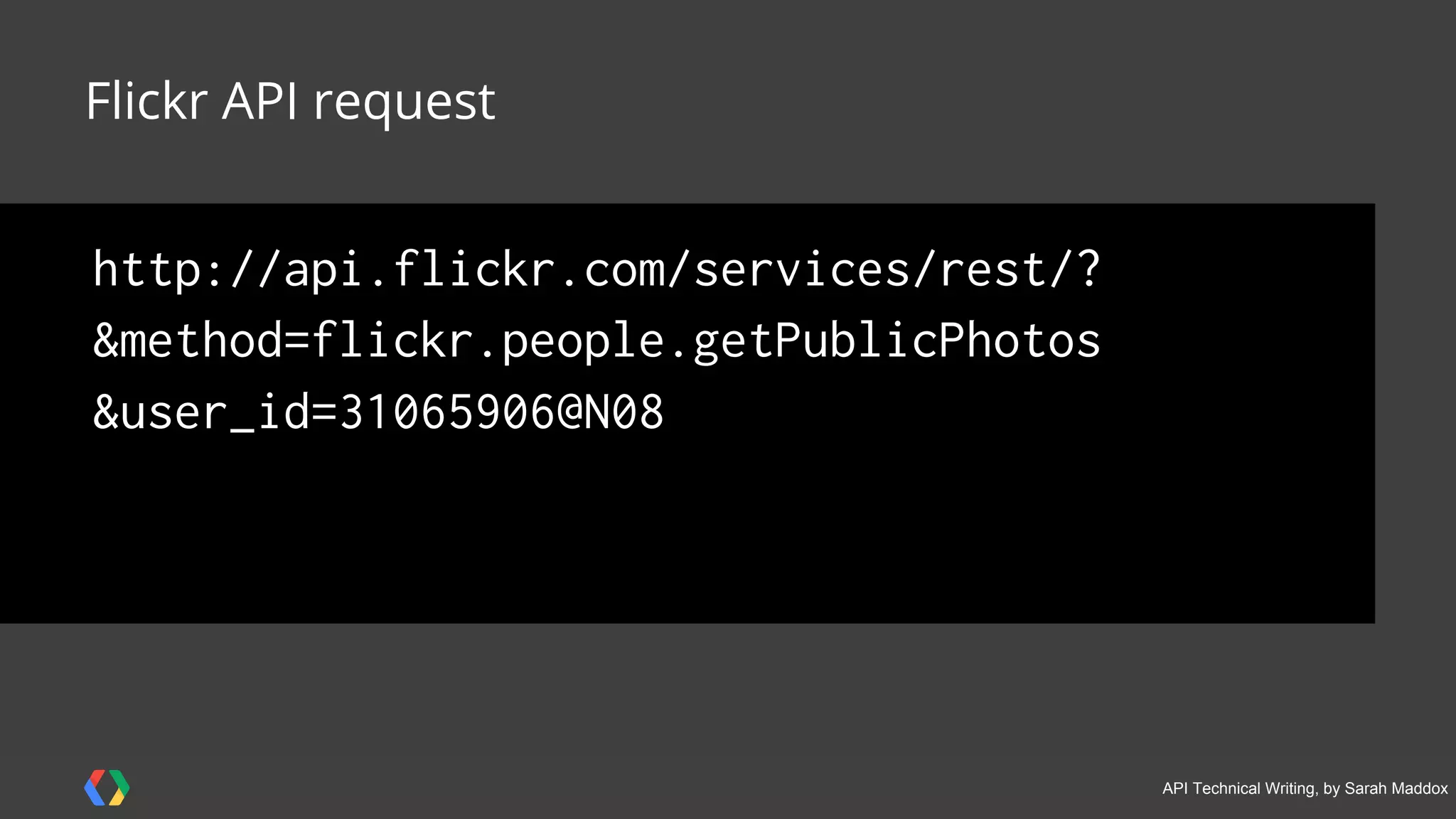Screen dimensions: 1456x819
Task: Click the question mark ending the first line
Action: pyautogui.click(x=1088, y=269)
